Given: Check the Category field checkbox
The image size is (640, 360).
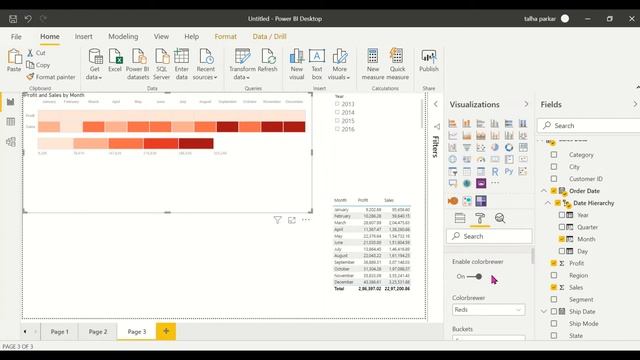Looking at the screenshot, I should (x=554, y=155).
